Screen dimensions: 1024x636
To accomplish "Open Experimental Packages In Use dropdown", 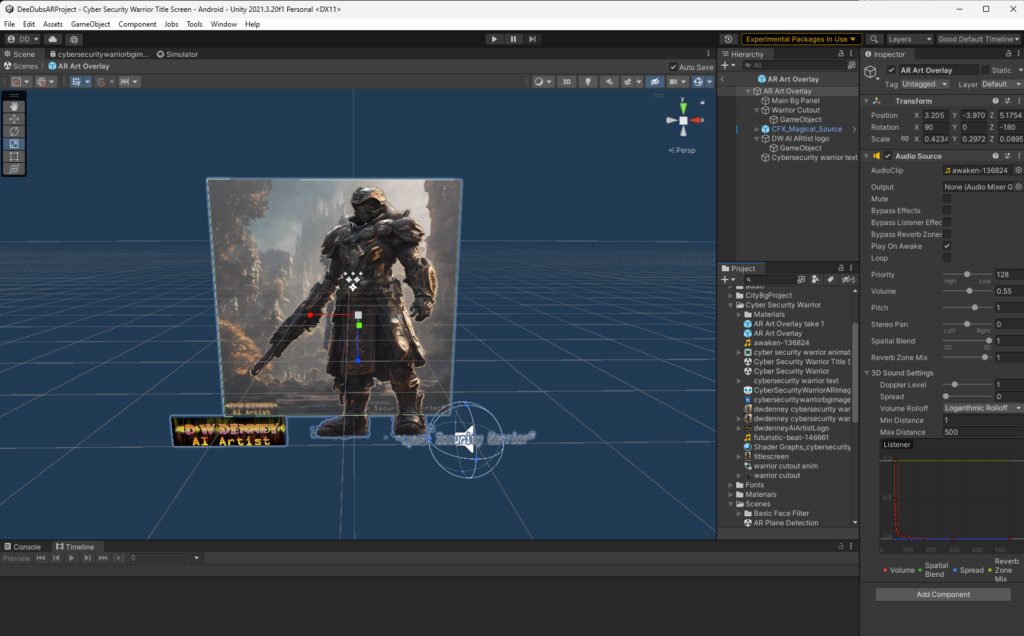I will 801,39.
